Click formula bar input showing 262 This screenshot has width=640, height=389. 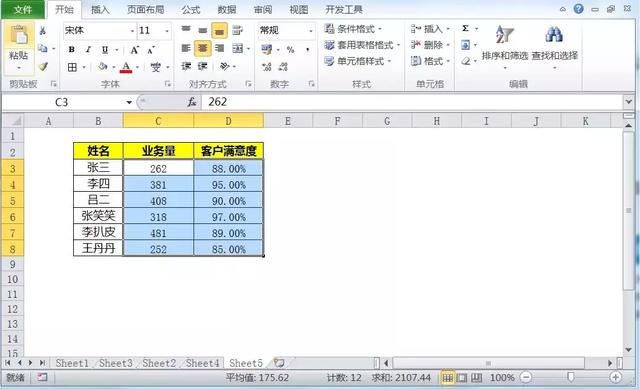click(x=412, y=102)
